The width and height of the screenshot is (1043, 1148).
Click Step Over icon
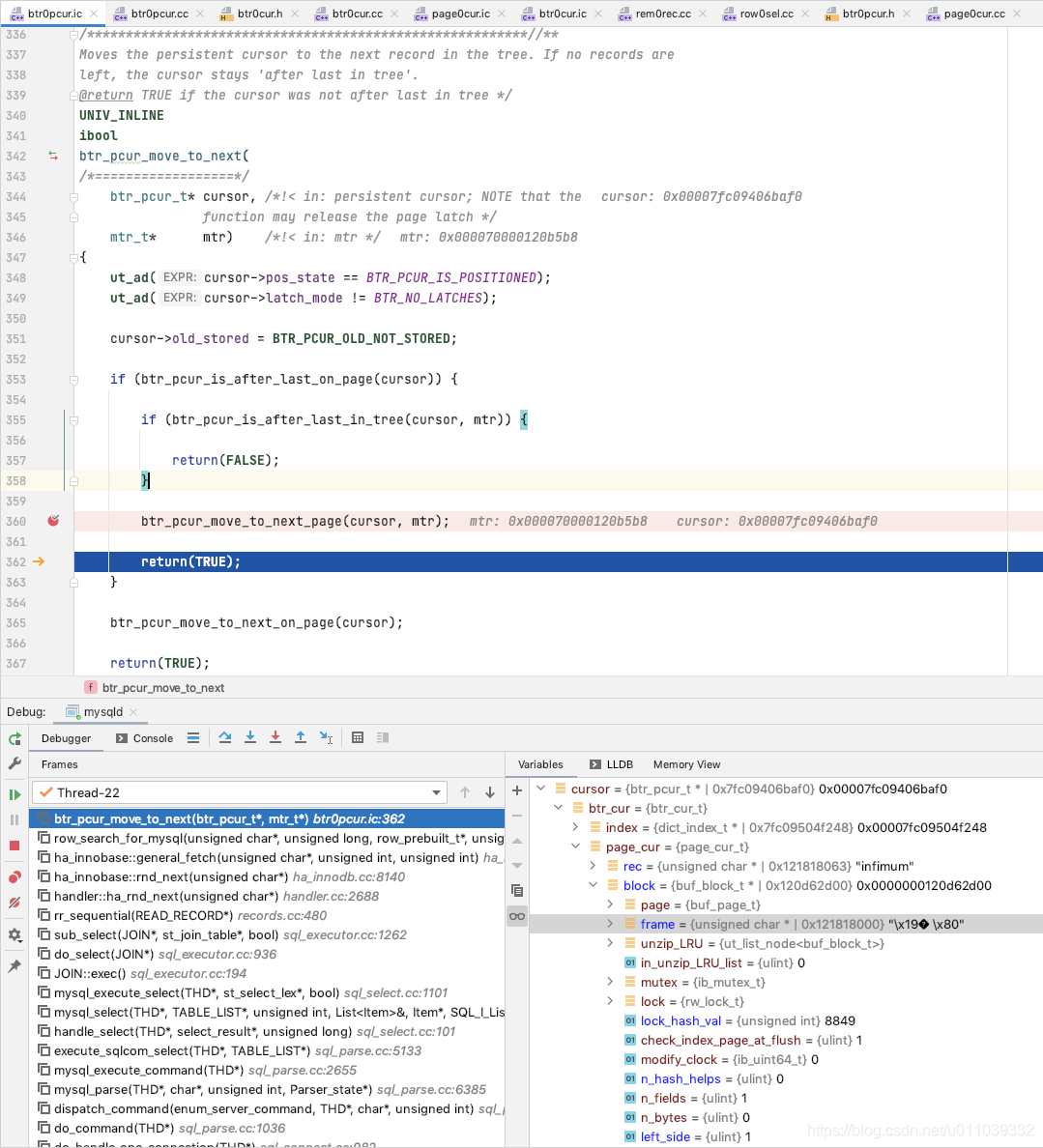[225, 738]
